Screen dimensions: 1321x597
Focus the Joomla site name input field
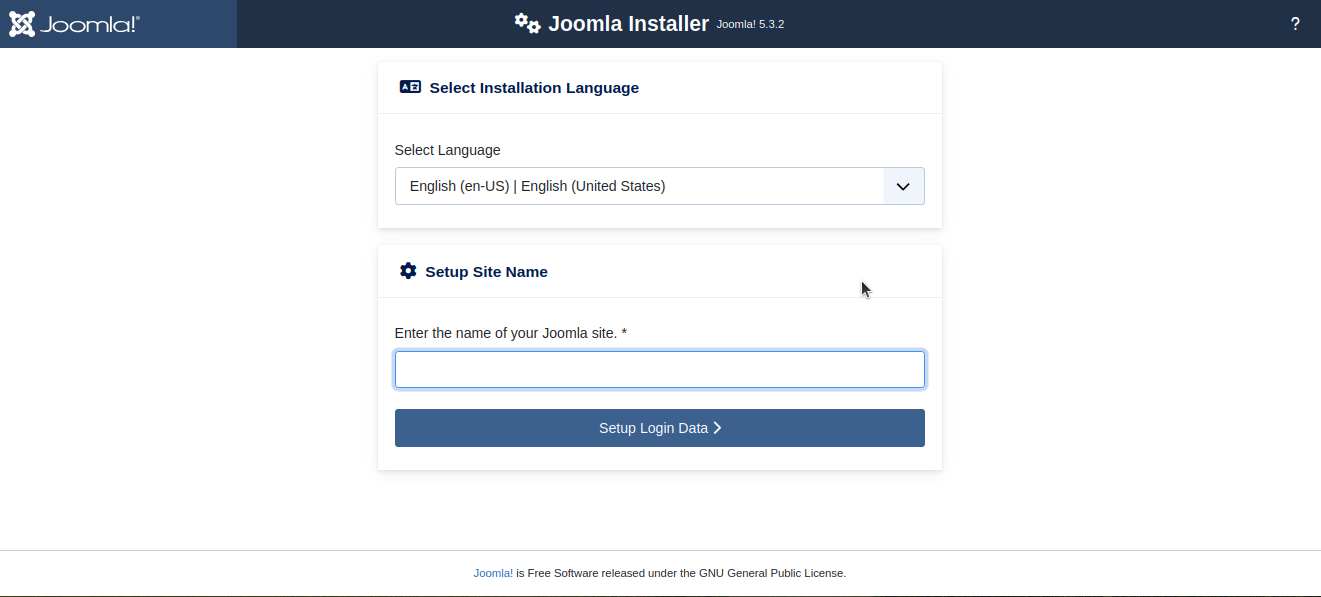[x=660, y=369]
